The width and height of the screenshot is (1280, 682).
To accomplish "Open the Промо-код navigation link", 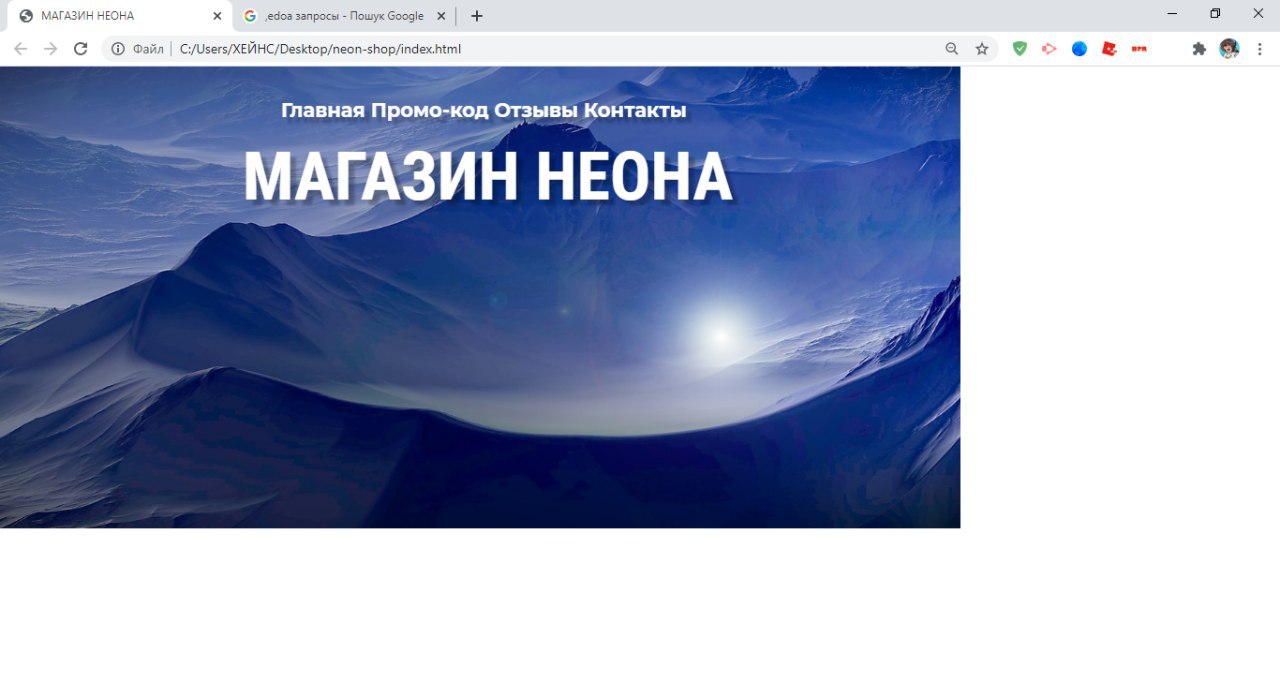I will (x=429, y=110).
